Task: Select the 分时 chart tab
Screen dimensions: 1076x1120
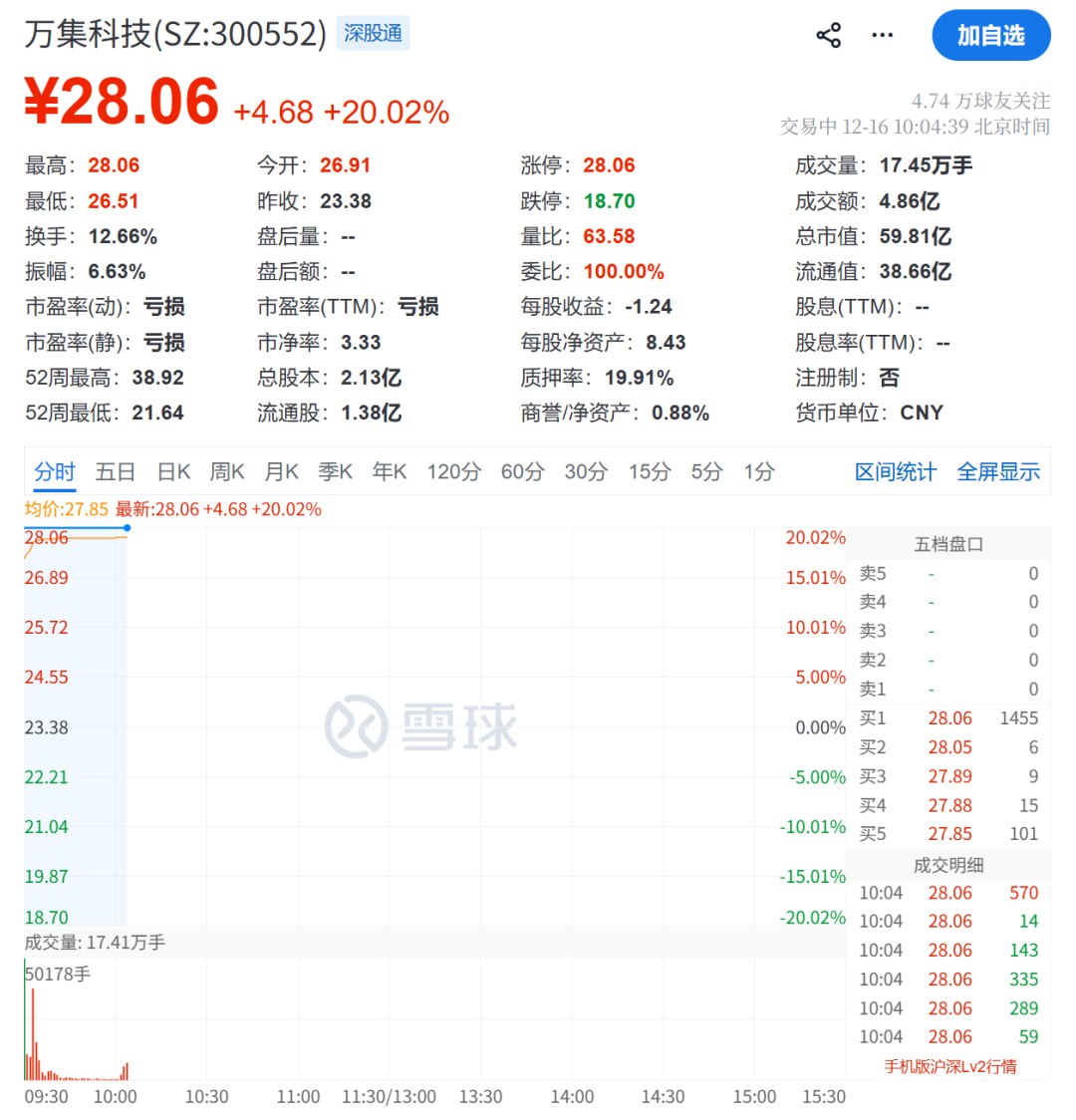Action: (55, 472)
